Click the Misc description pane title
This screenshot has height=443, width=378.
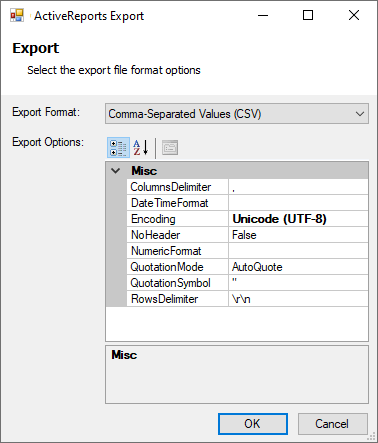[124, 355]
